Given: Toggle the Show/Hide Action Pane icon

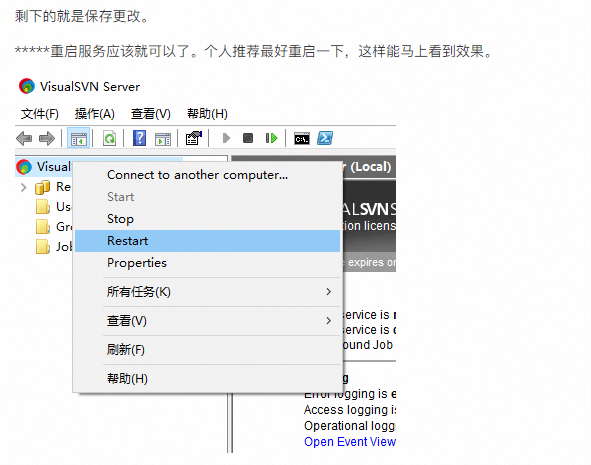Looking at the screenshot, I should point(163,138).
